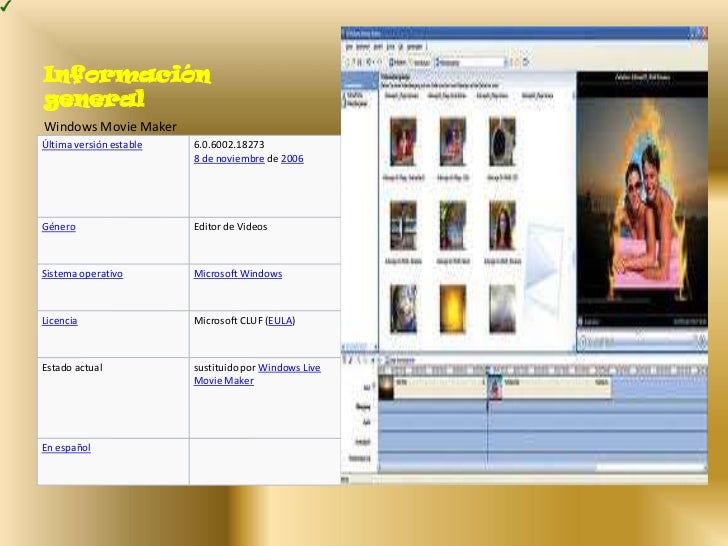Click the play button under the preview monitor
Viewport: 728px width, 546px height.
pyautogui.click(x=582, y=342)
